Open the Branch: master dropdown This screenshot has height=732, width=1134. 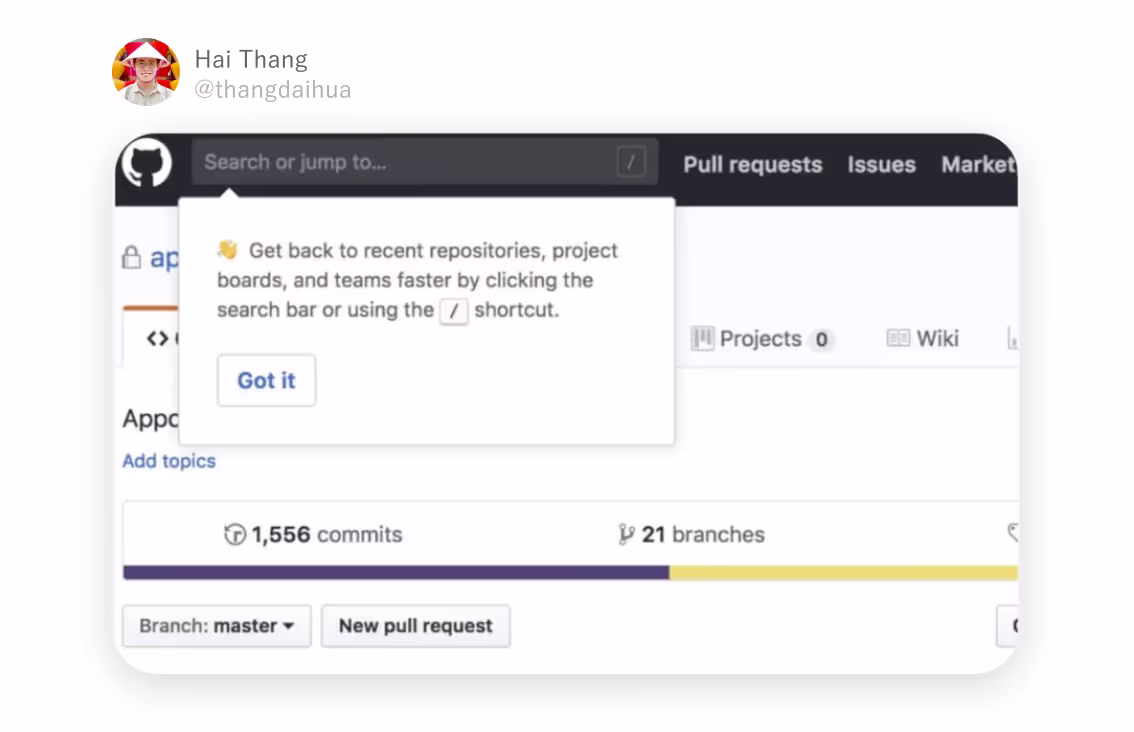point(217,626)
